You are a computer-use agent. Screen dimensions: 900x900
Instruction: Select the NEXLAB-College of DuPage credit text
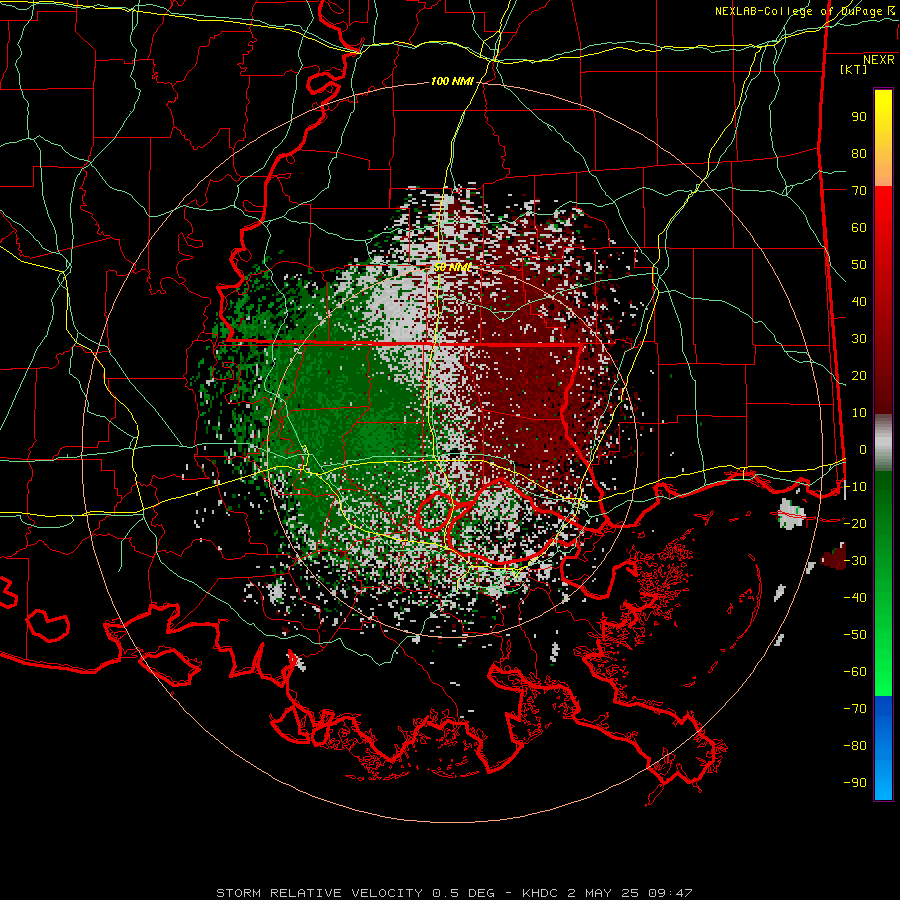tap(804, 11)
